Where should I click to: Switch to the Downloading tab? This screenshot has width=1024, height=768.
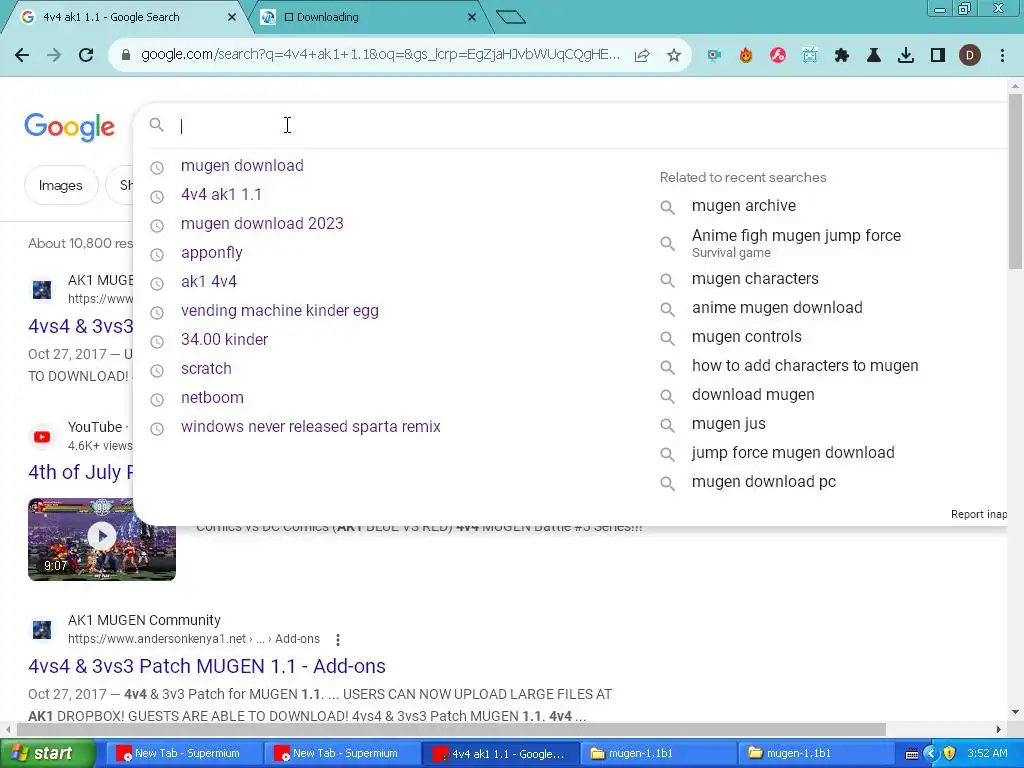pos(366,17)
